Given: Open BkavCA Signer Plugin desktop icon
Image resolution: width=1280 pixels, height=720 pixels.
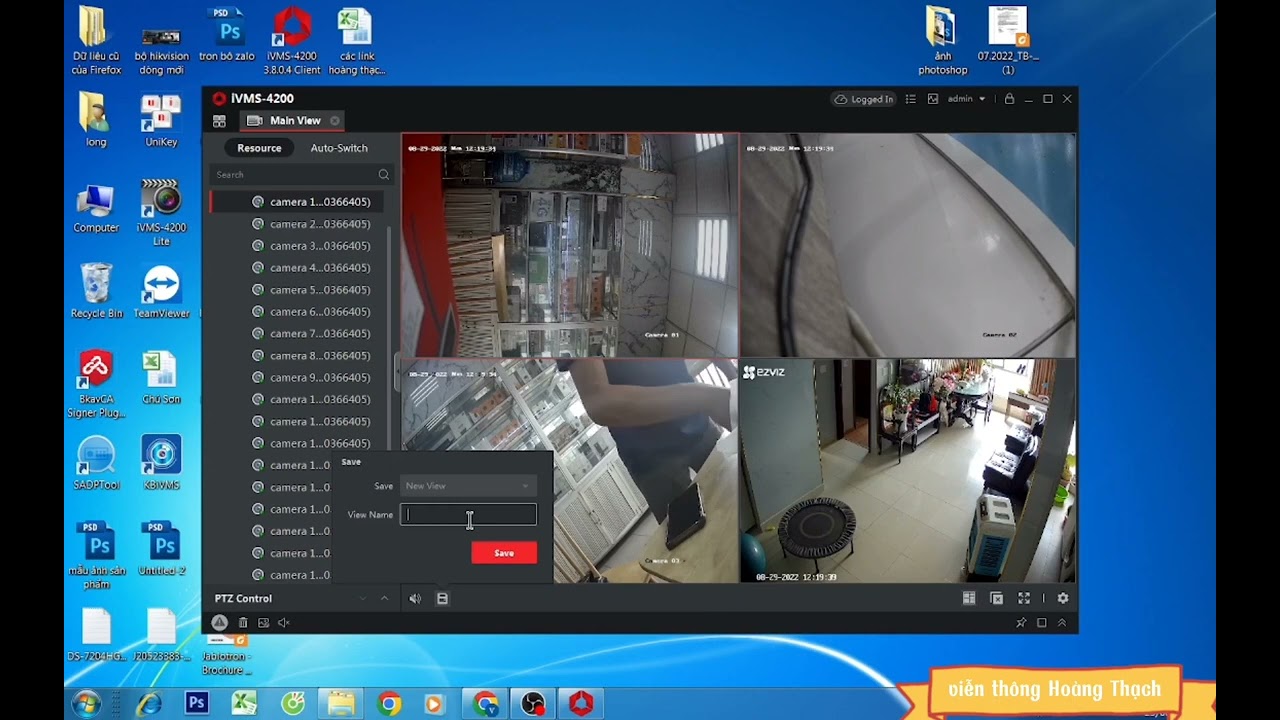Looking at the screenshot, I should (96, 385).
